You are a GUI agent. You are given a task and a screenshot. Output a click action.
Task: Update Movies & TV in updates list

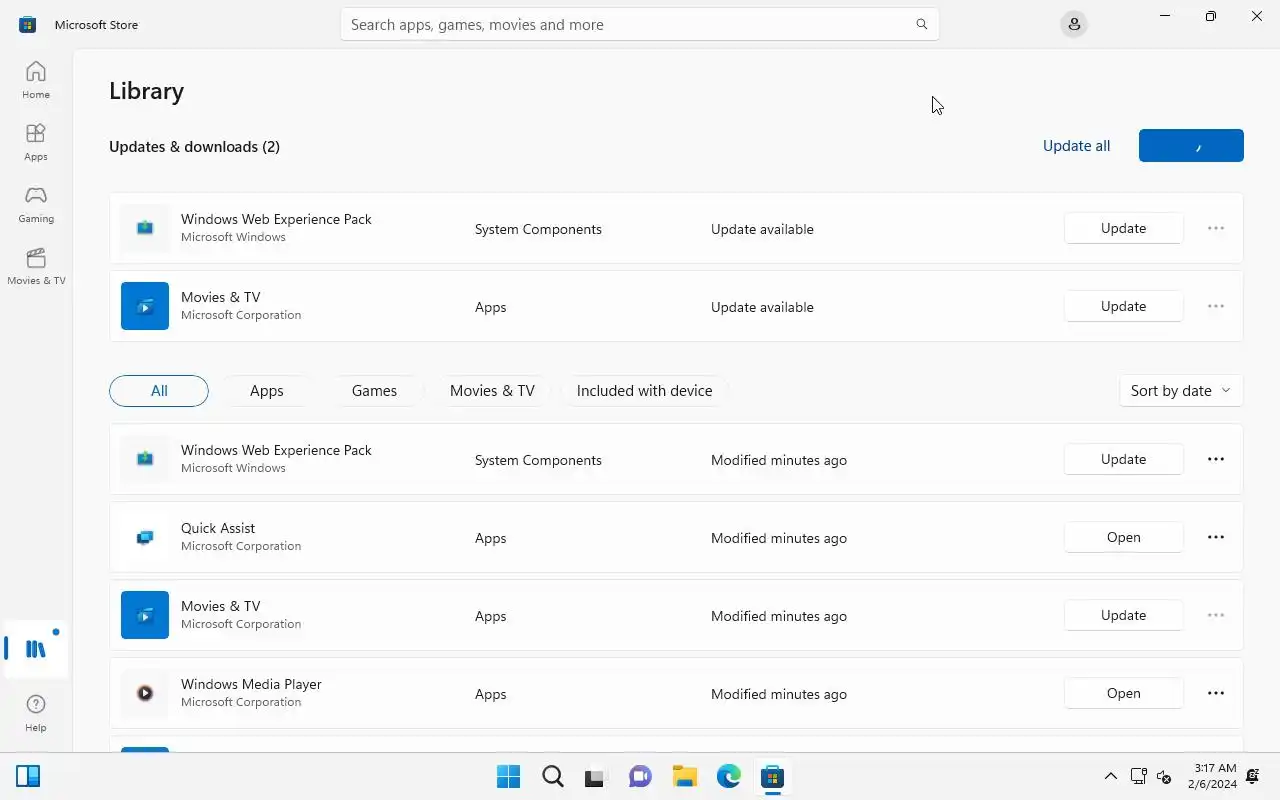click(x=1123, y=306)
